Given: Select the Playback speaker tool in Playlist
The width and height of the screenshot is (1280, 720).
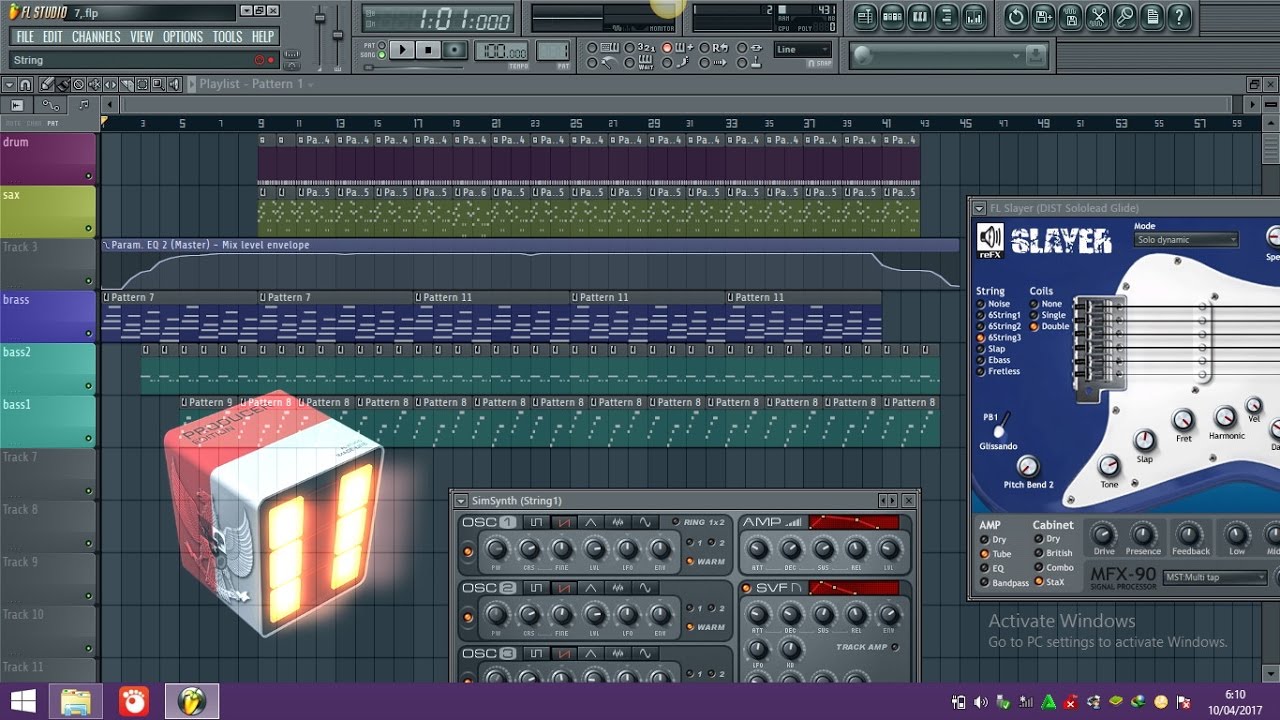Looking at the screenshot, I should [174, 85].
